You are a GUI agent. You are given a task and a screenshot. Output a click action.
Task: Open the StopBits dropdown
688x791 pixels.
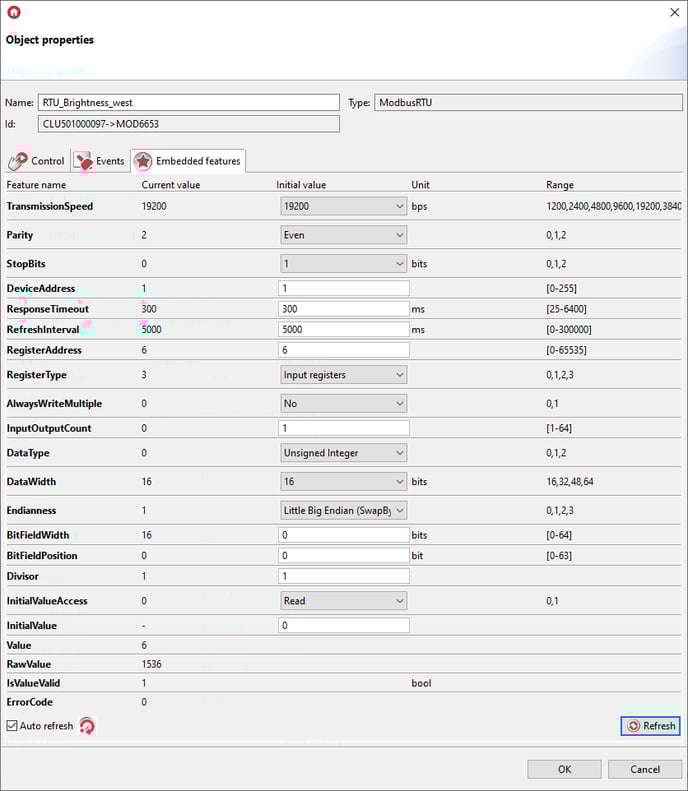point(343,264)
